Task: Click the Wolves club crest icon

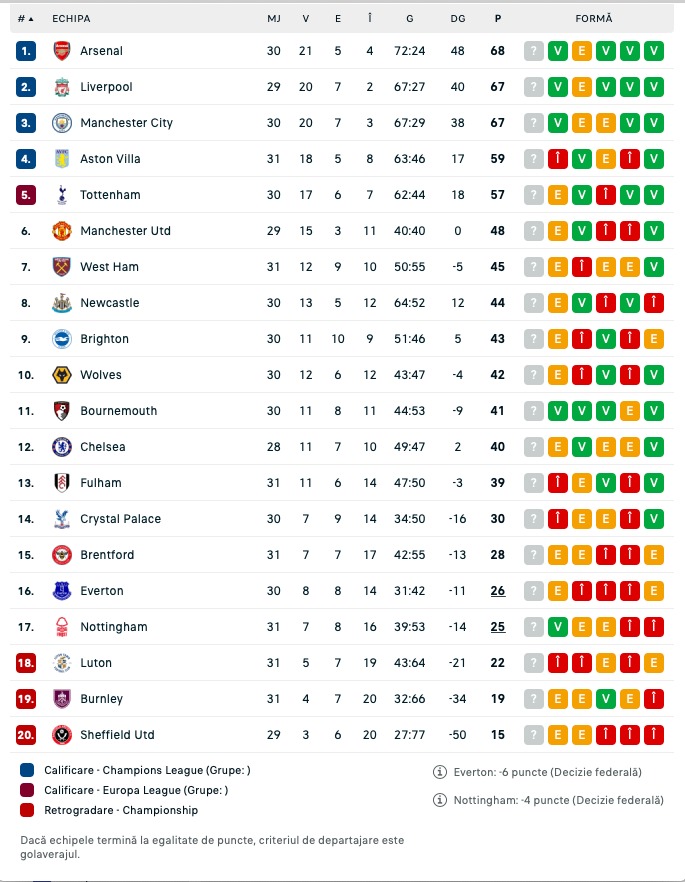Action: (62, 375)
